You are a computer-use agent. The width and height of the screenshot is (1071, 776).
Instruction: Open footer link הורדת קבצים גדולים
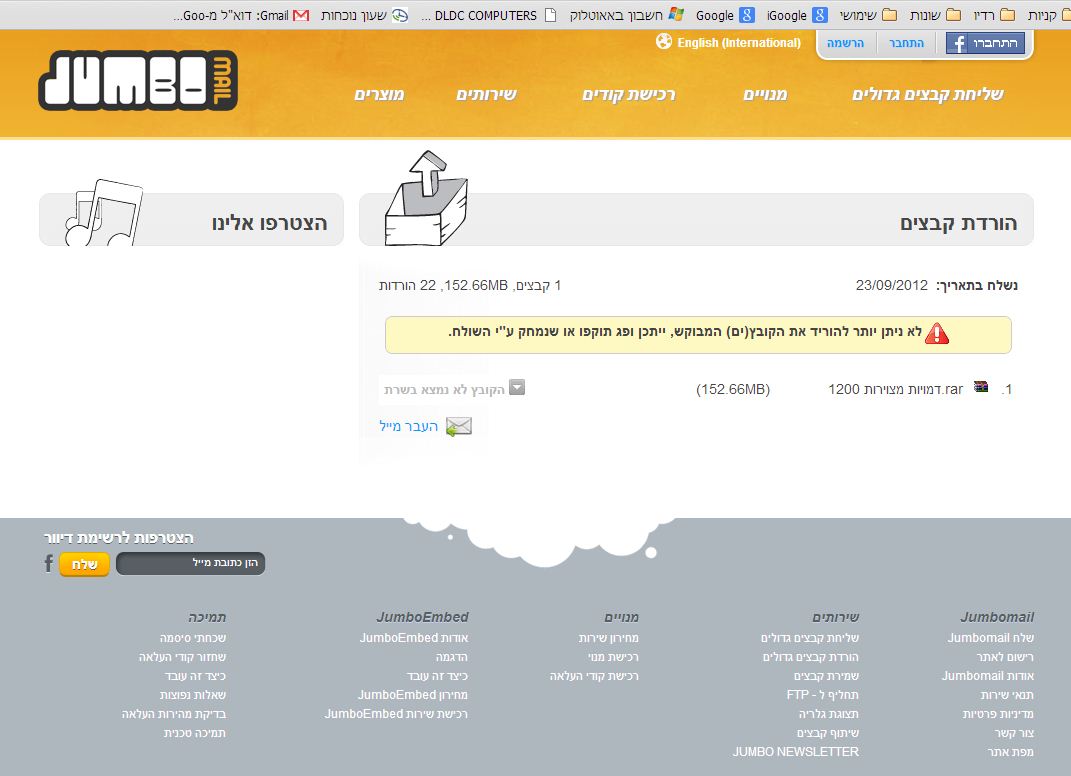[811, 656]
